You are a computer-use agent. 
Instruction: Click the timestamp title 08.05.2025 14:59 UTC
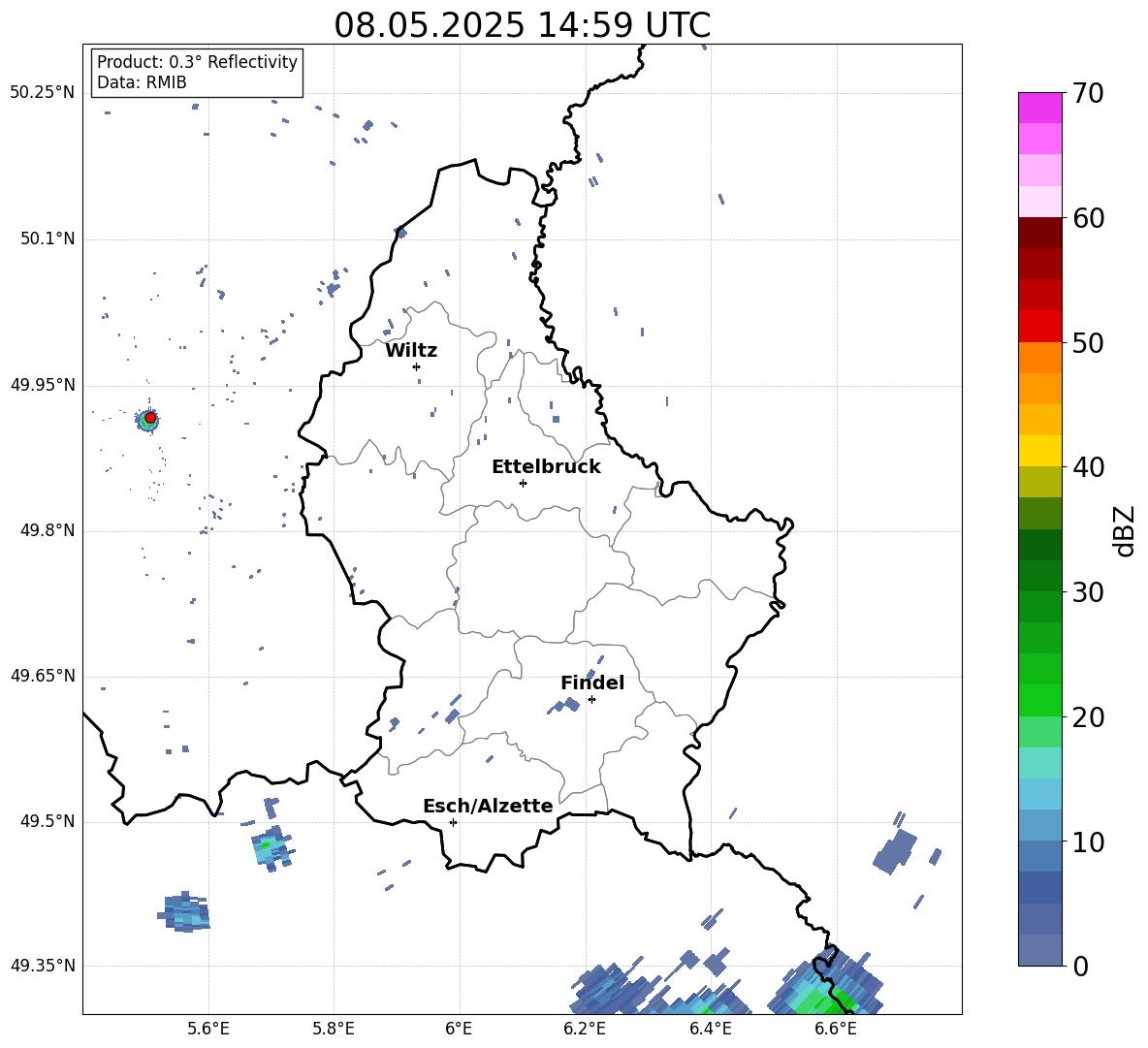[x=522, y=25]
